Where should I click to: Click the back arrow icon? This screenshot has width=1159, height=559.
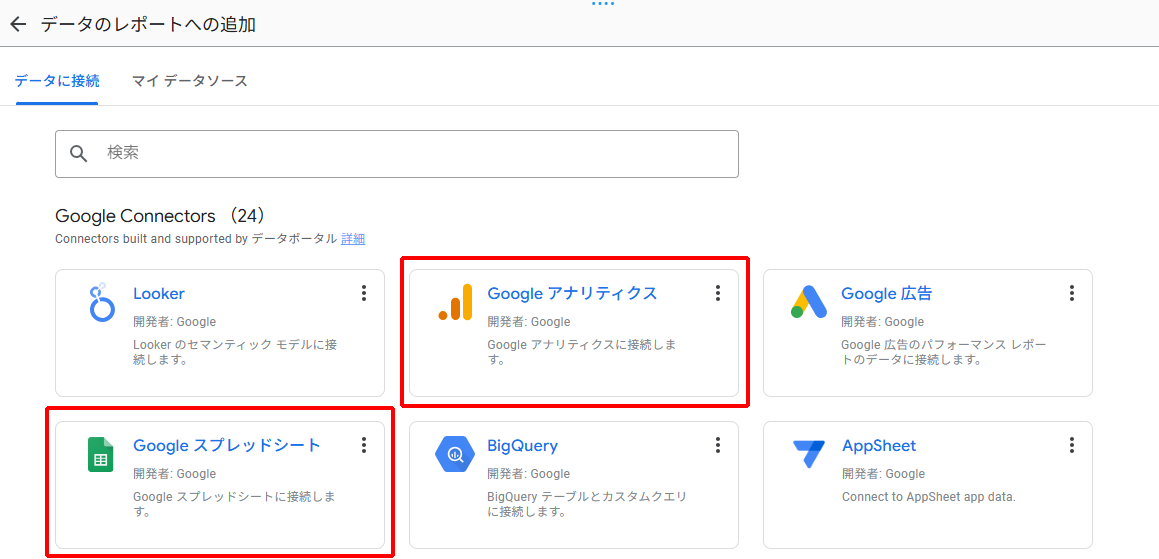pyautogui.click(x=18, y=24)
